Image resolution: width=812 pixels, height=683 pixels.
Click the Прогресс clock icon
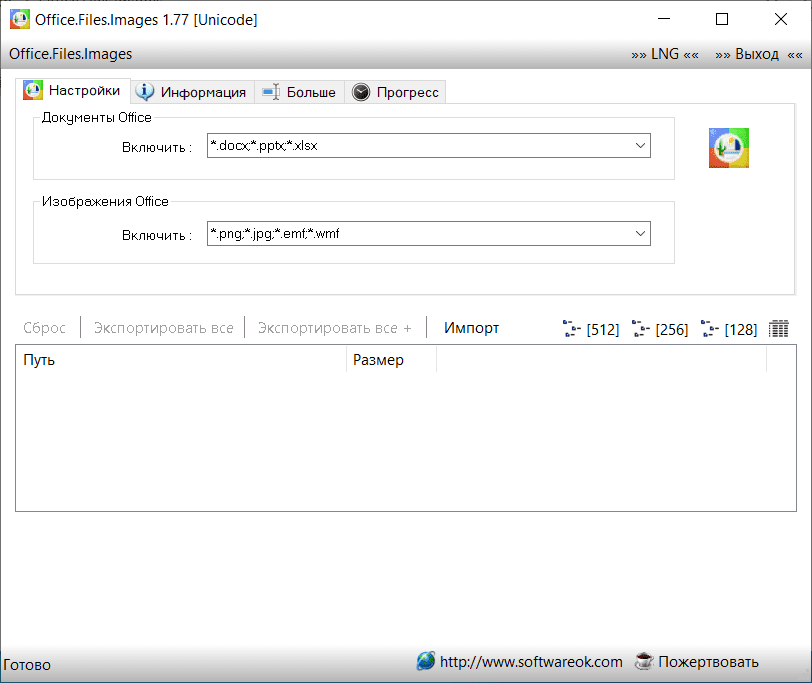[x=361, y=92]
